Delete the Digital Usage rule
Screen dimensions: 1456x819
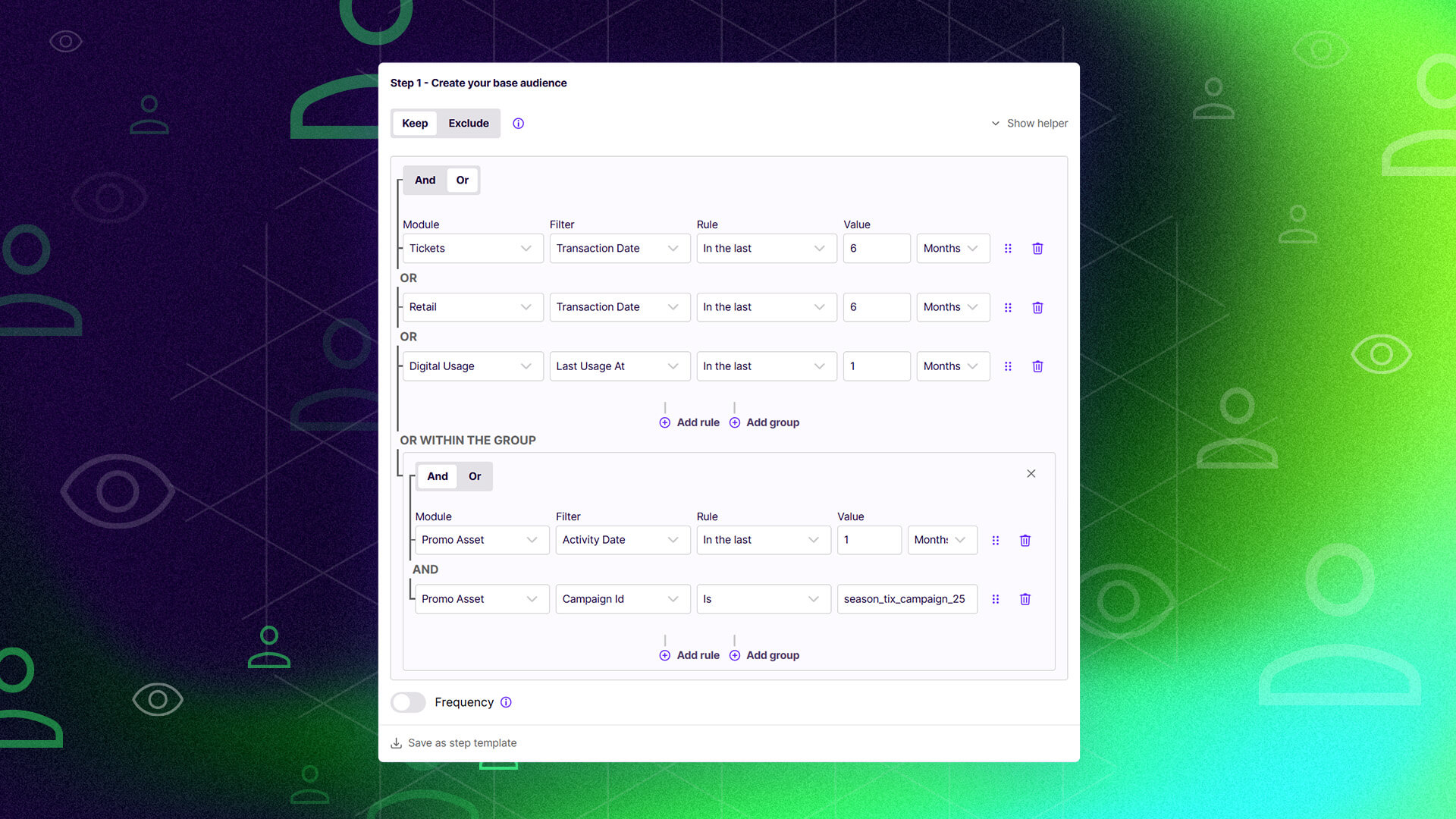click(1037, 366)
